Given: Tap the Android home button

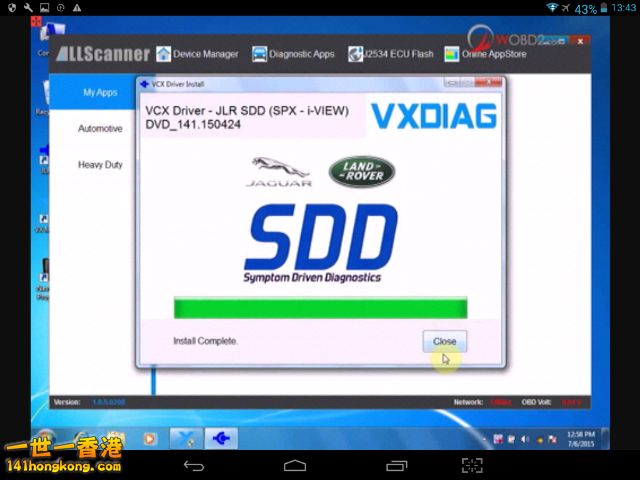Looking at the screenshot, I should (x=295, y=465).
